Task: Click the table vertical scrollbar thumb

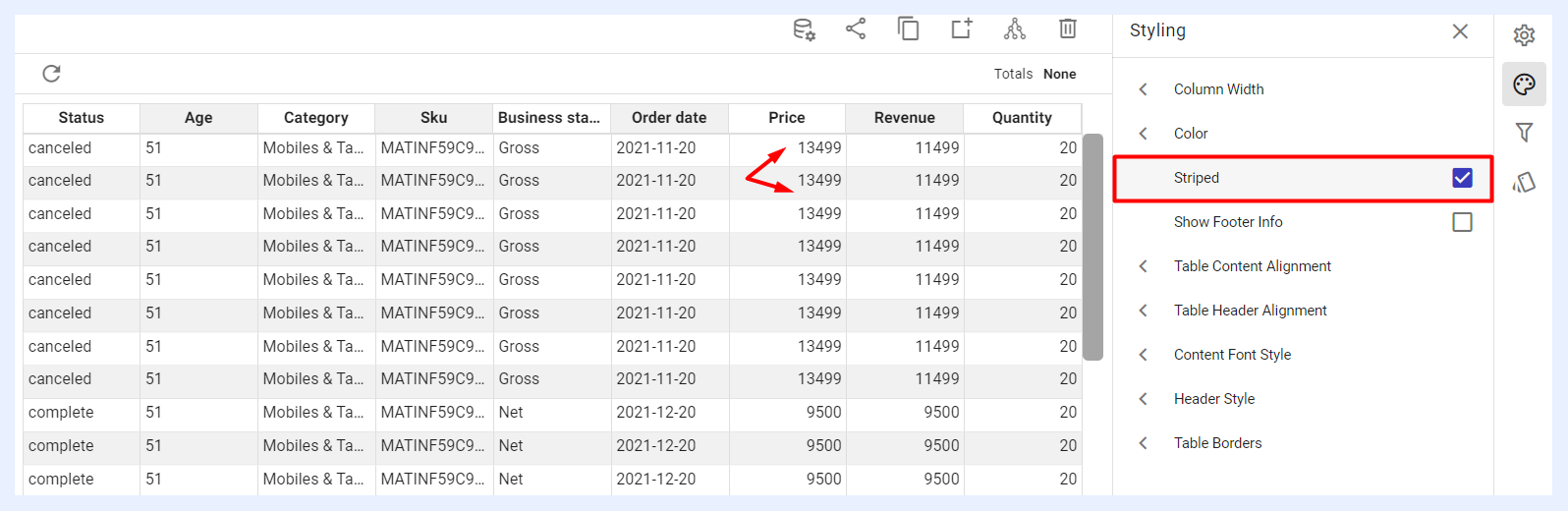Action: click(1092, 247)
